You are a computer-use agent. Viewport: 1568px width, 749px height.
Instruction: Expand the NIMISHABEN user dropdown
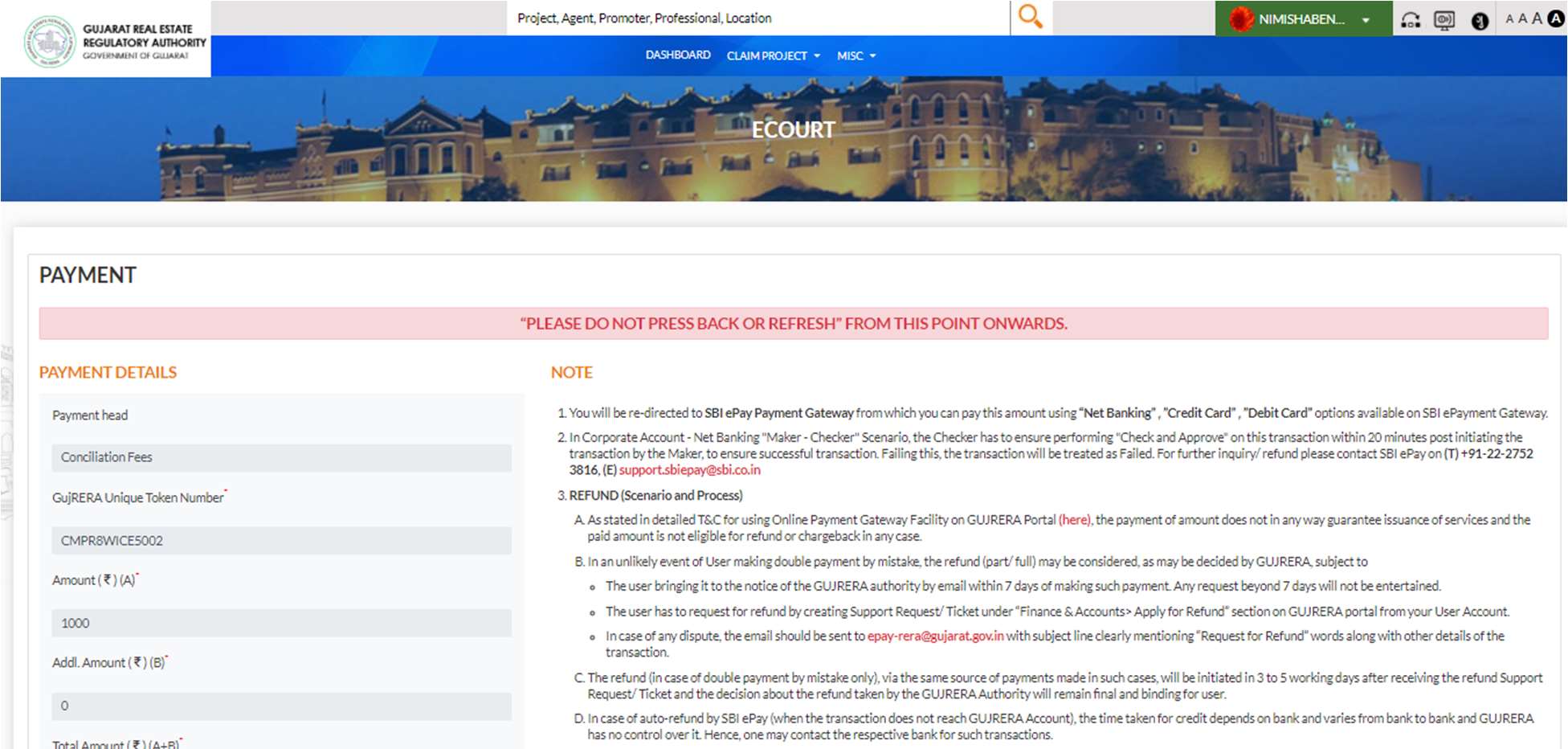click(1303, 18)
